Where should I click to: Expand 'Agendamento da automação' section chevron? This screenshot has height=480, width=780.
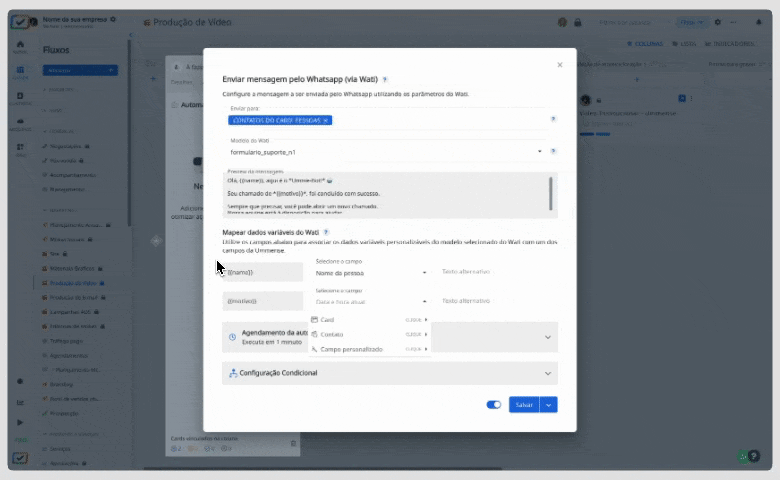(548, 337)
